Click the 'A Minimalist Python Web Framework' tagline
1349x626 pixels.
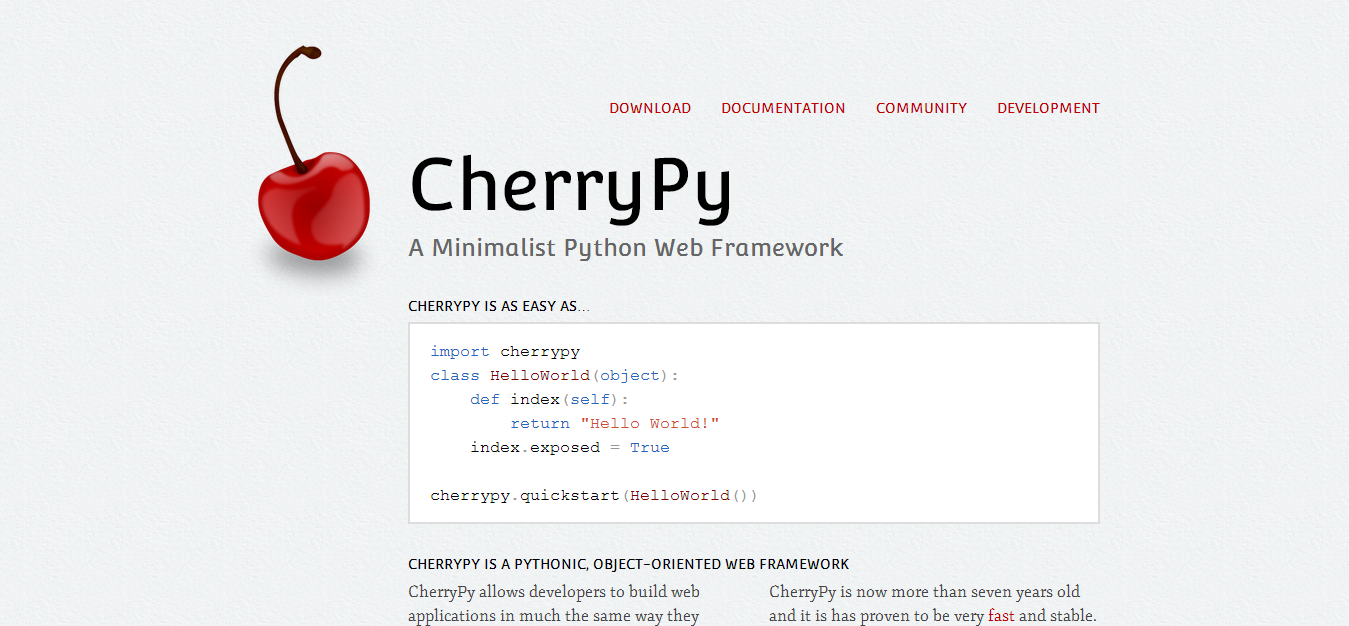[626, 248]
